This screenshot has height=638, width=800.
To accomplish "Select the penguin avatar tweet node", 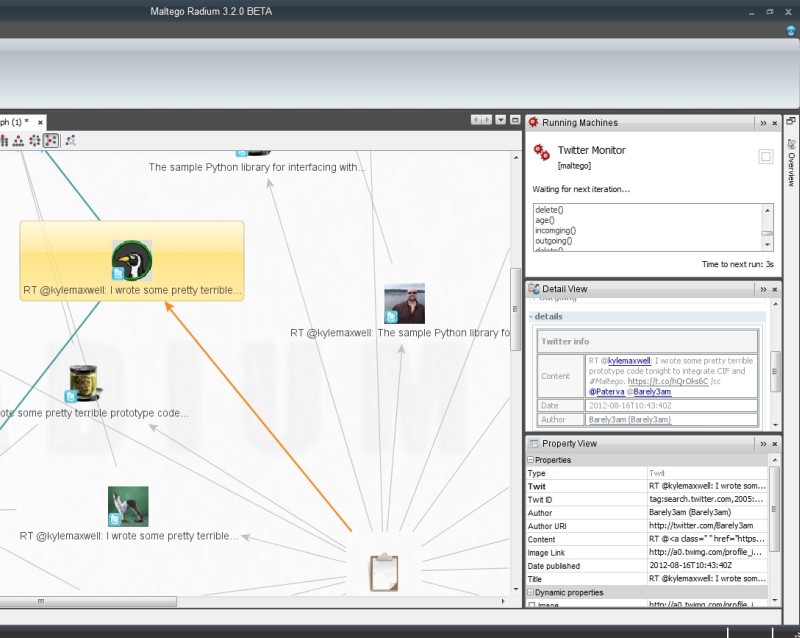I will (x=132, y=260).
